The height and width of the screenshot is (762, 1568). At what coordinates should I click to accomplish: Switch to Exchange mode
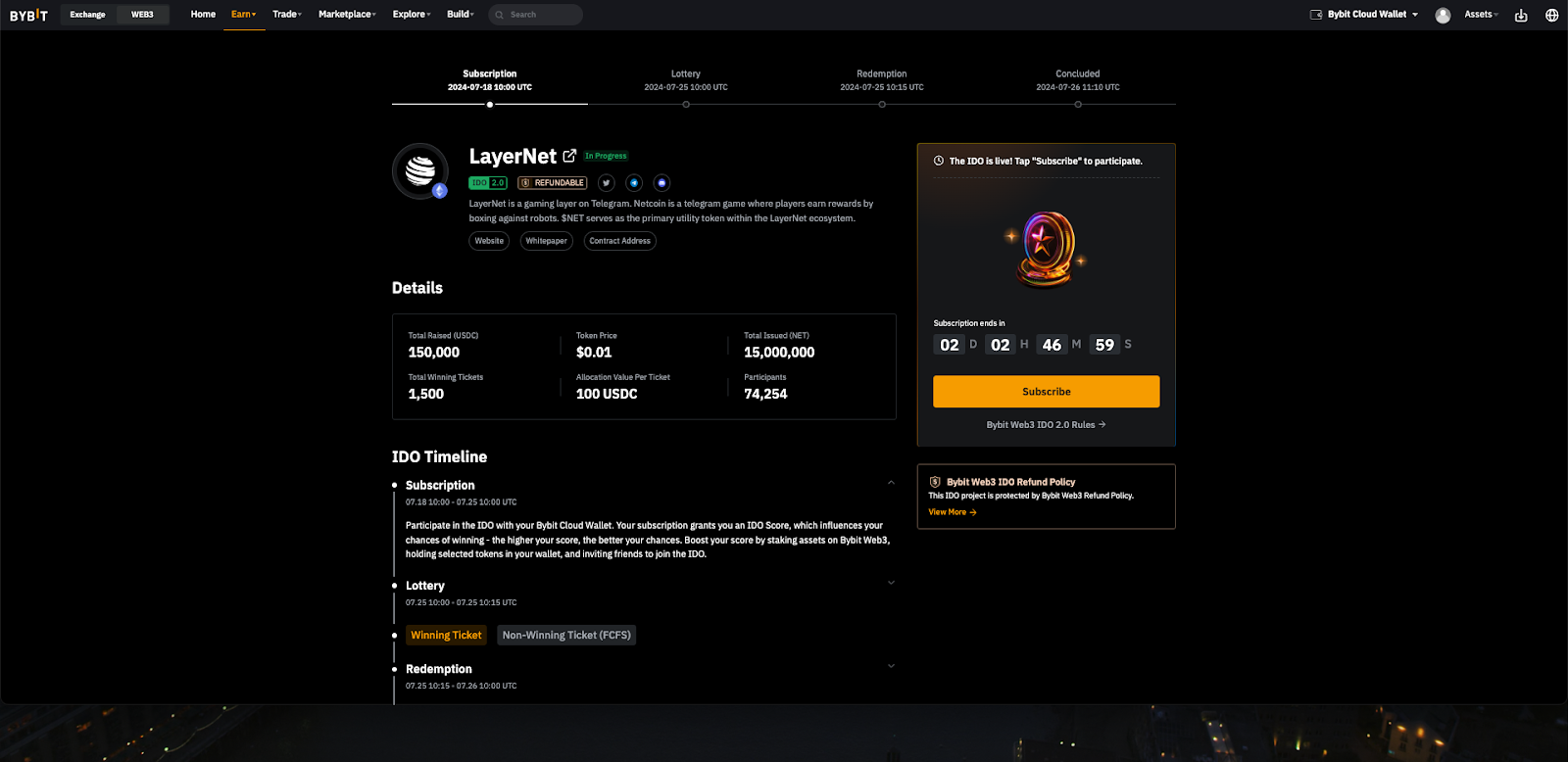(x=88, y=15)
